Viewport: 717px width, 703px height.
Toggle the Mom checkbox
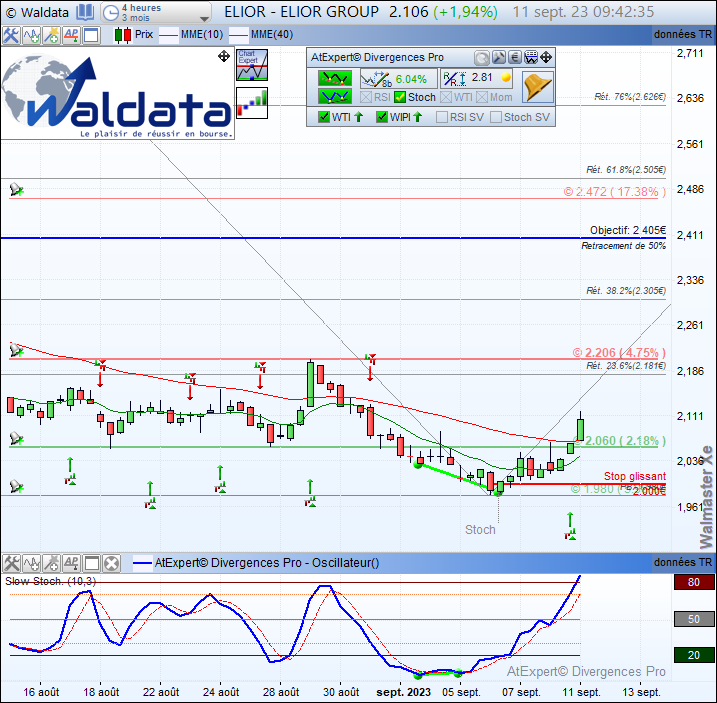(x=482, y=97)
